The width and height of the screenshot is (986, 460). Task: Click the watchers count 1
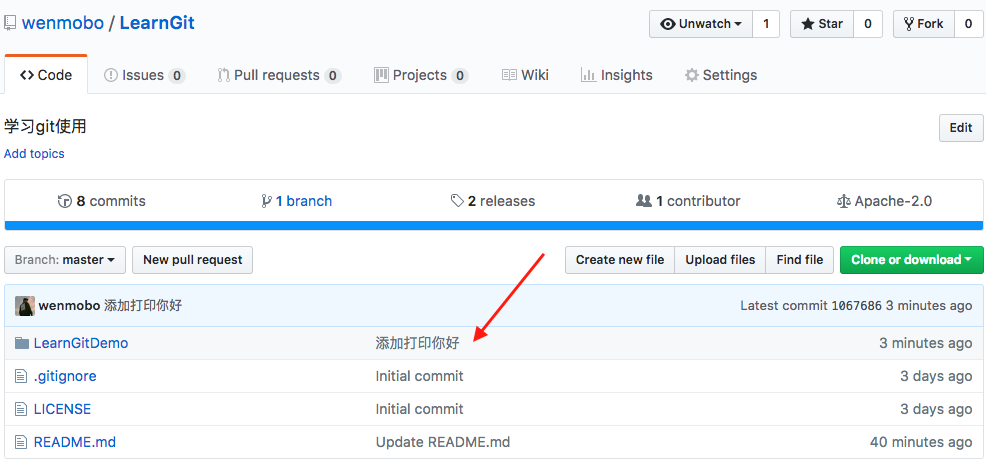(766, 24)
